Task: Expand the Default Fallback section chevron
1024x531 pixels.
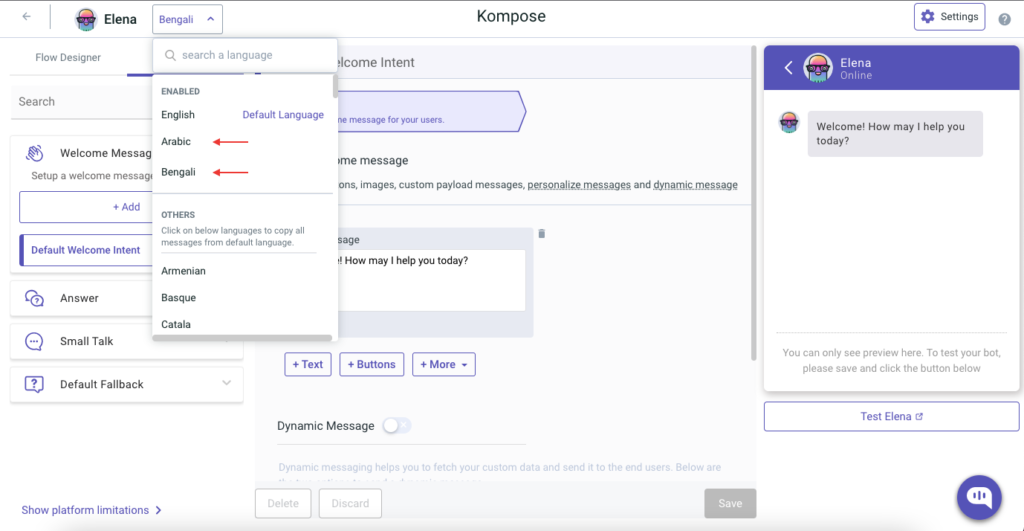Action: [x=227, y=383]
